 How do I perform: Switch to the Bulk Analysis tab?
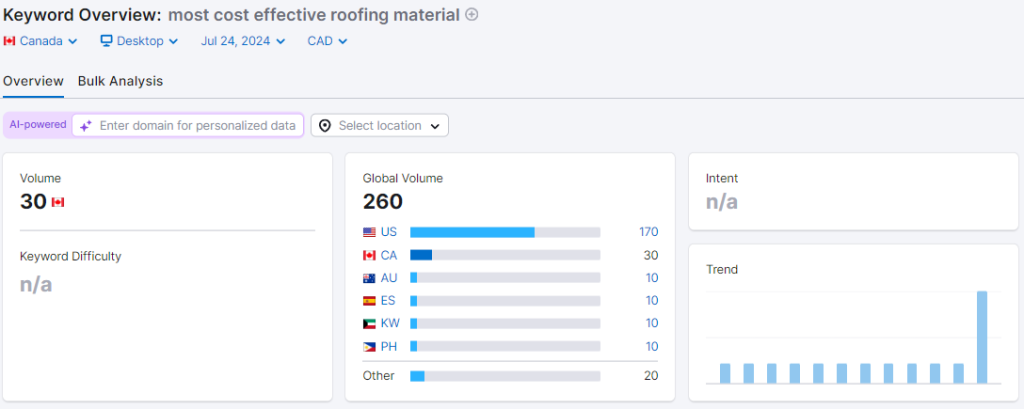coord(120,81)
